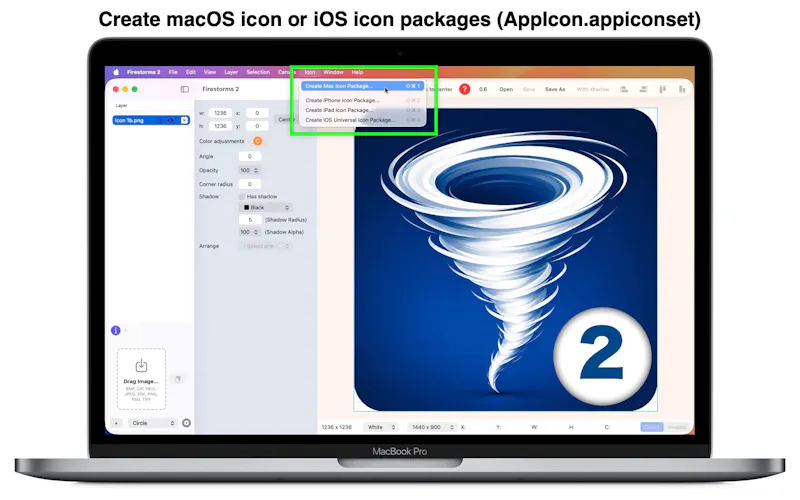
Task: Open the 1440 x 900 canvas size dropdown
Action: click(x=432, y=427)
